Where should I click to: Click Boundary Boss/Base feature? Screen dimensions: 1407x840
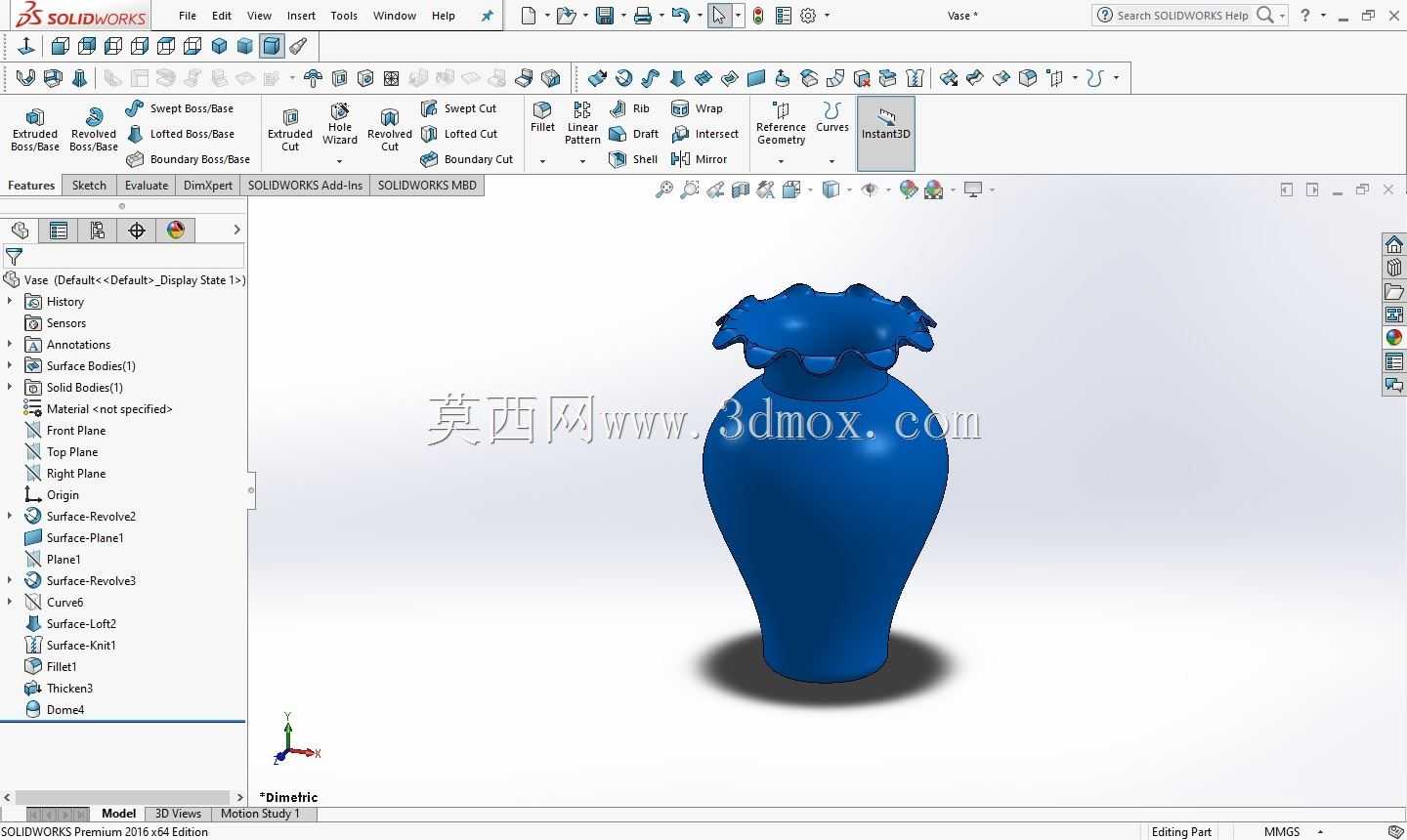click(x=189, y=159)
